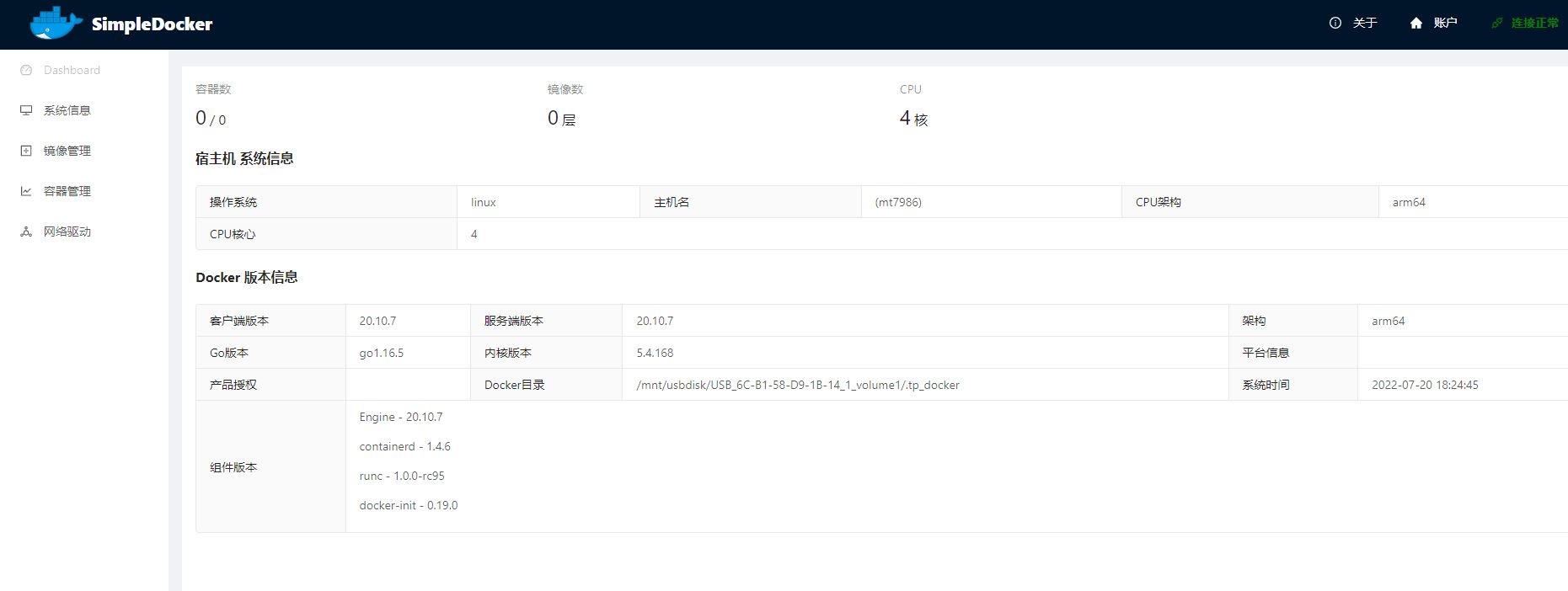Click the 组件版本 label cell

(x=270, y=466)
